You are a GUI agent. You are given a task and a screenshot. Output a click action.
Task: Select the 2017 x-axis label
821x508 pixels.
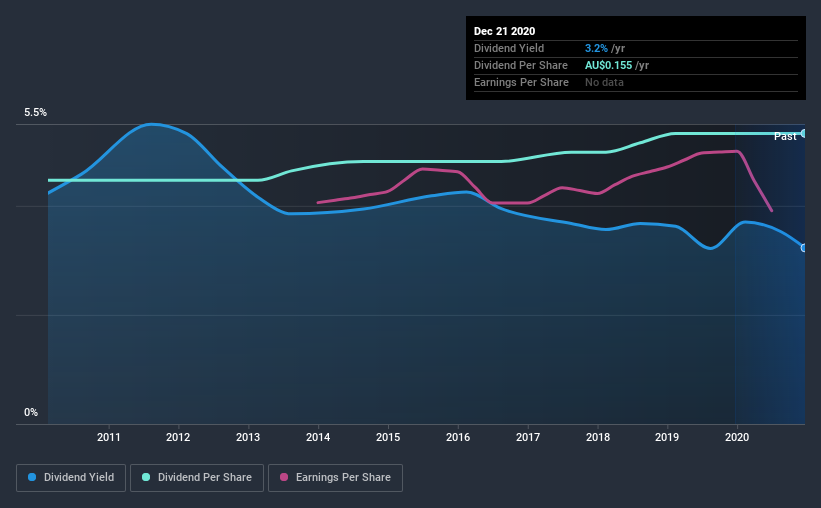[528, 437]
